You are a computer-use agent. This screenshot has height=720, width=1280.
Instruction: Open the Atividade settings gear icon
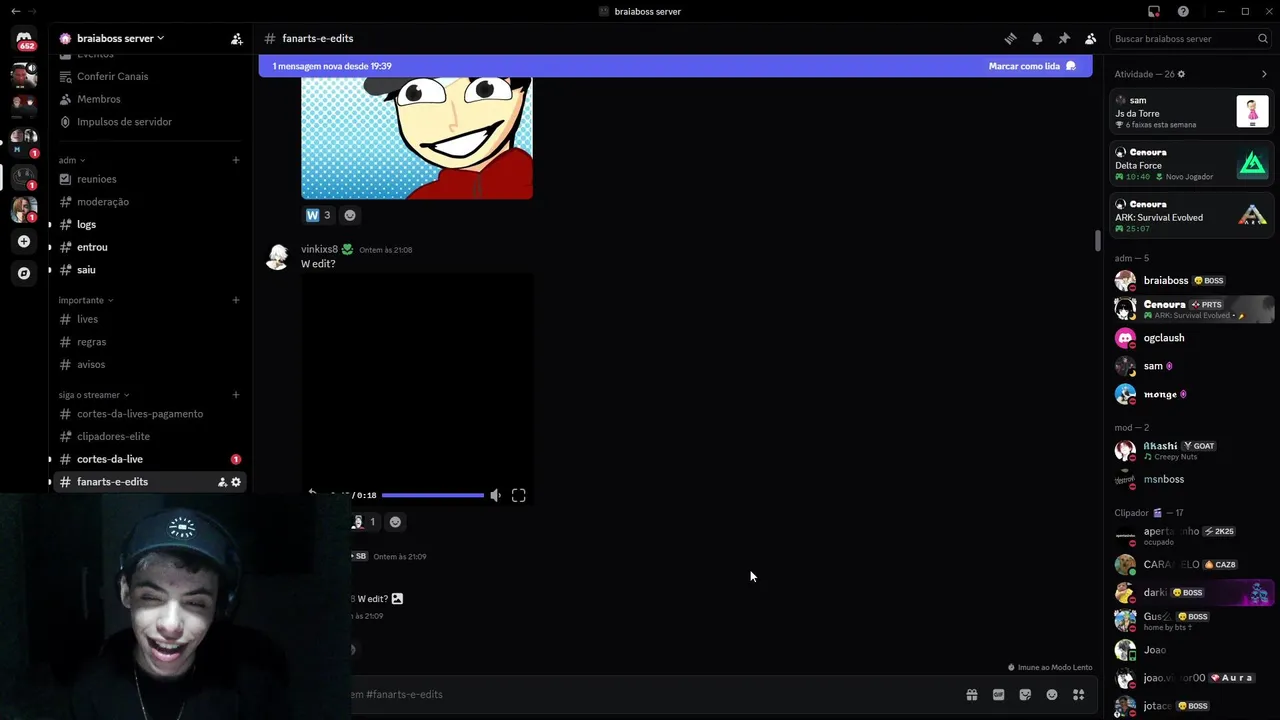[1181, 74]
